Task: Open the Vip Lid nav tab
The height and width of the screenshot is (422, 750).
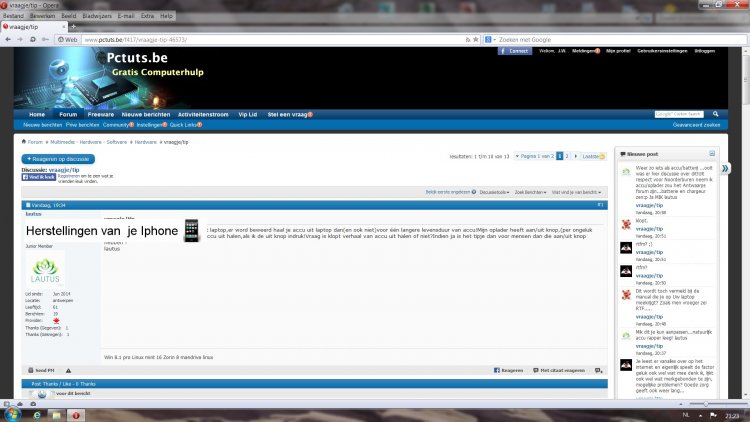Action: click(248, 115)
